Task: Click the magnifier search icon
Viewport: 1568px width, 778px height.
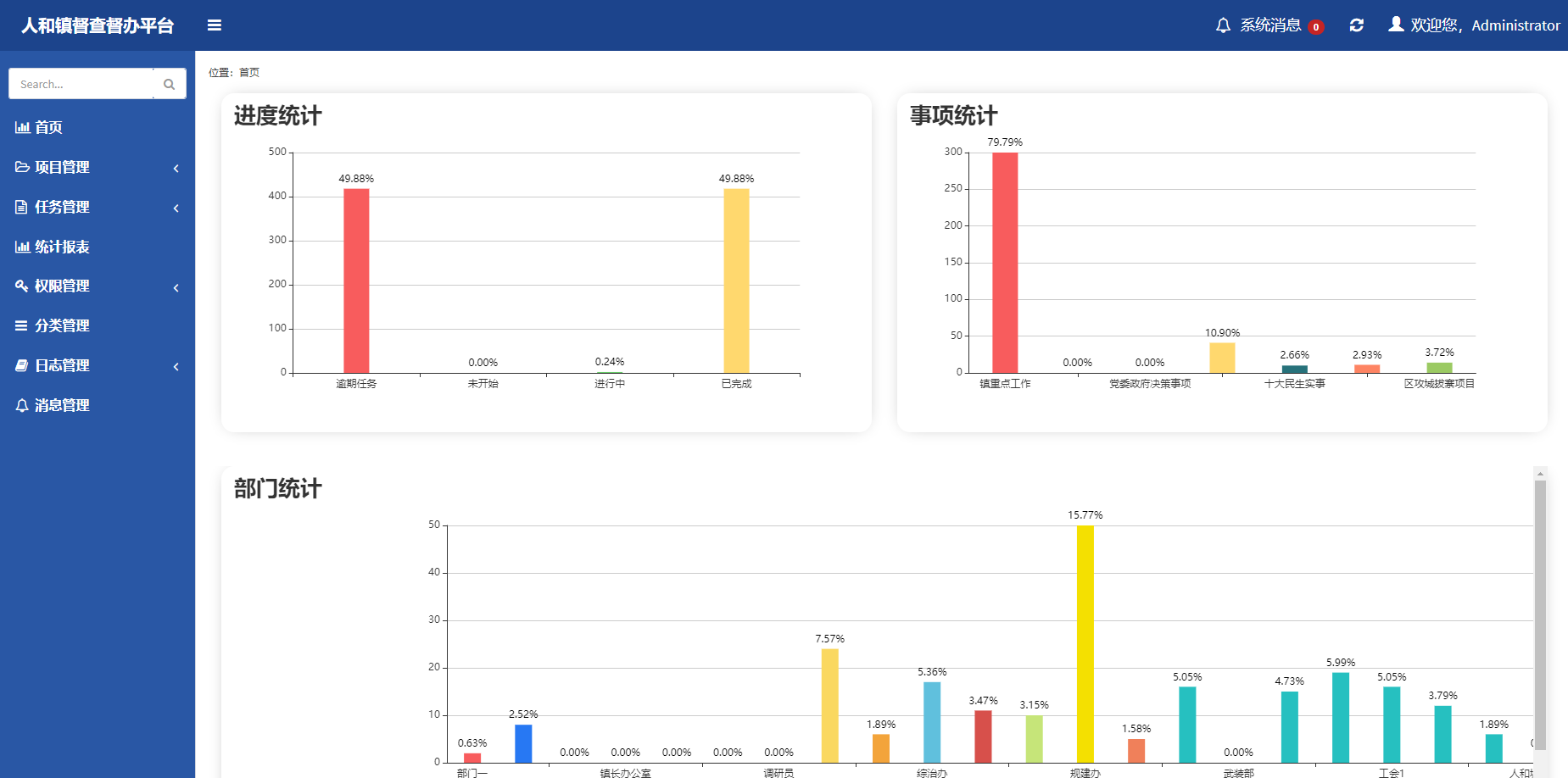Action: click(169, 84)
